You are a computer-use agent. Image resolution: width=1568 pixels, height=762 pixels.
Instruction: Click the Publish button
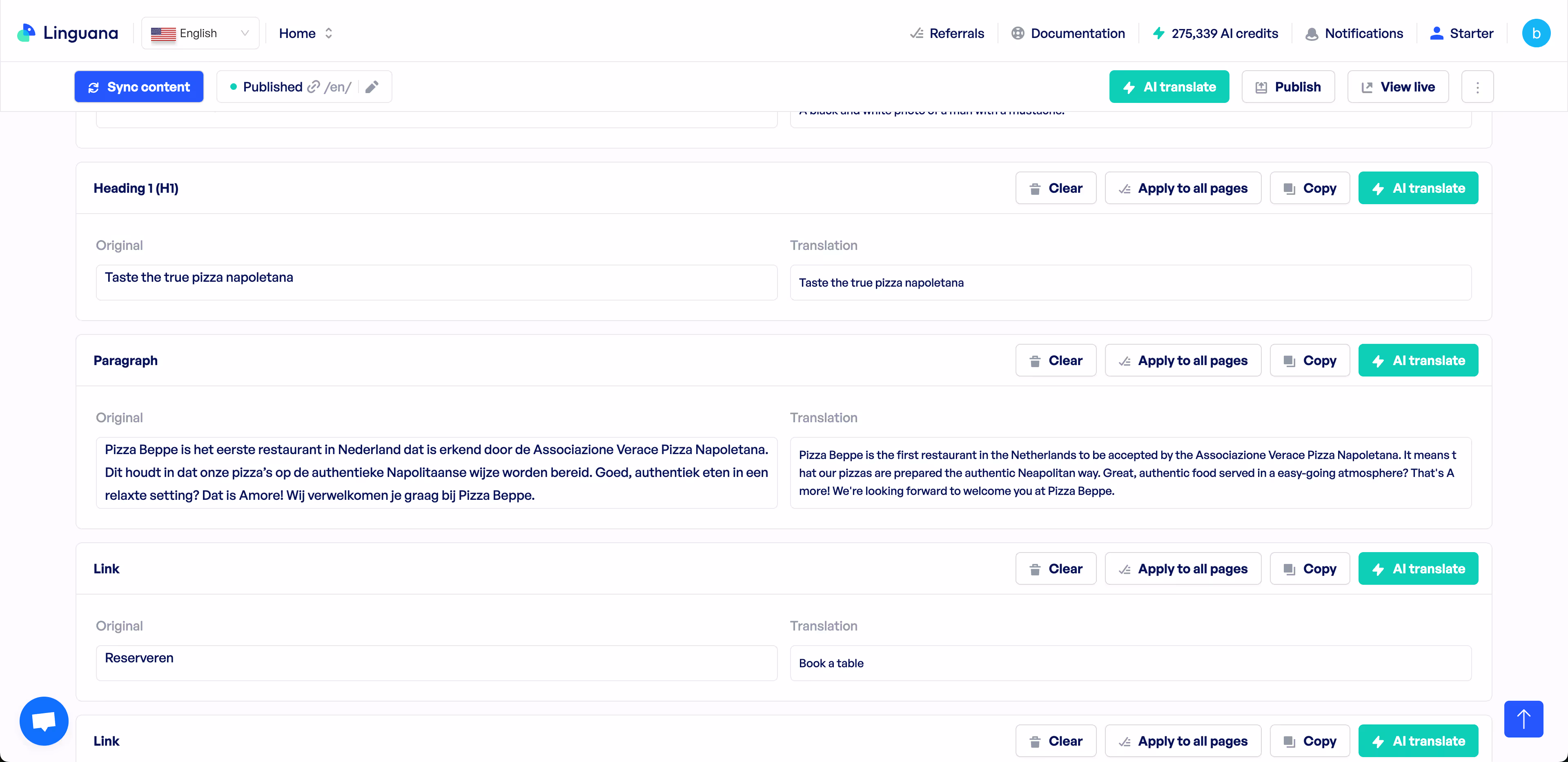tap(1288, 87)
